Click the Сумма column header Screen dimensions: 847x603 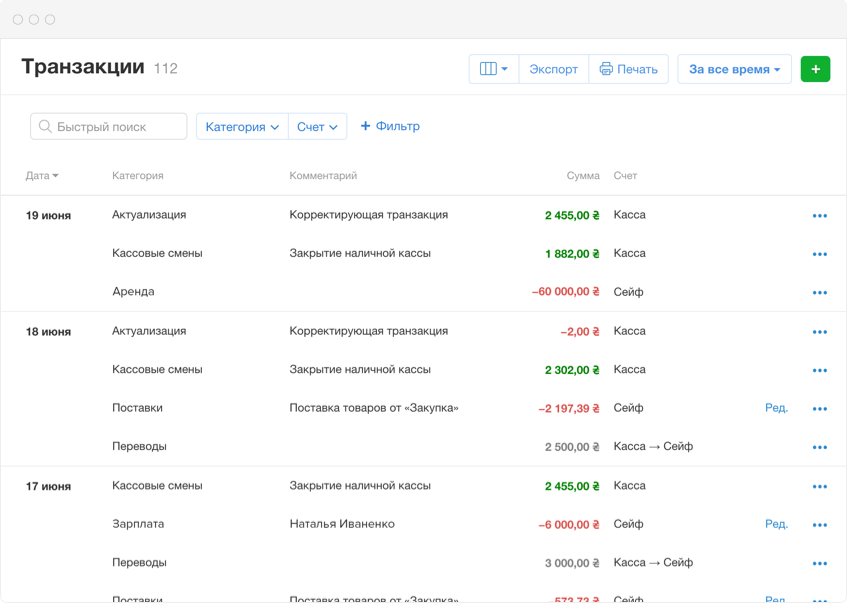[583, 176]
